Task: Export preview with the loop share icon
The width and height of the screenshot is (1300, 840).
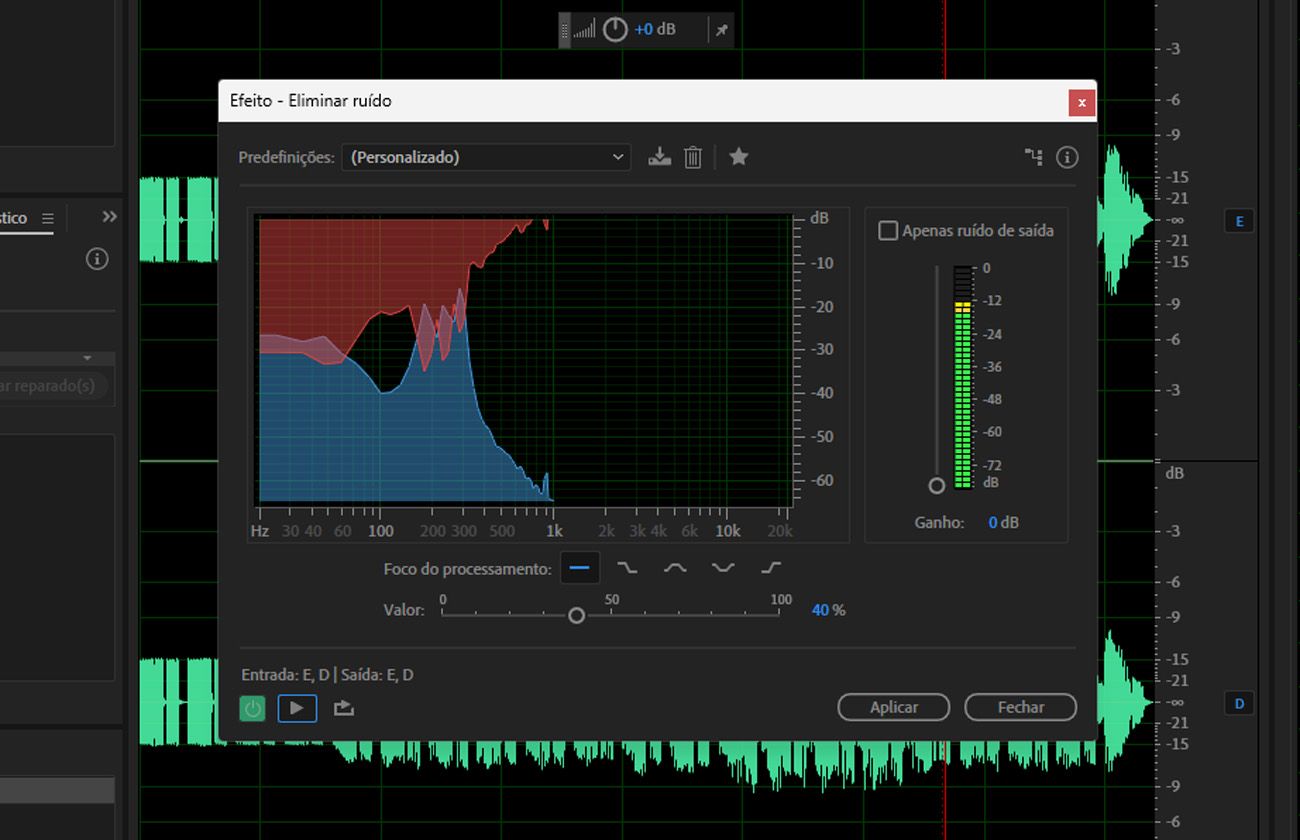Action: point(344,708)
